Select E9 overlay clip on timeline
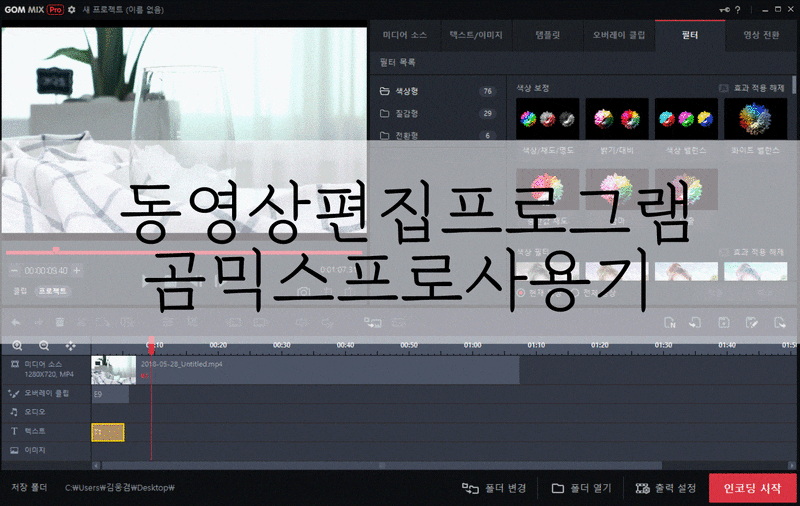The width and height of the screenshot is (800, 506). (110, 394)
